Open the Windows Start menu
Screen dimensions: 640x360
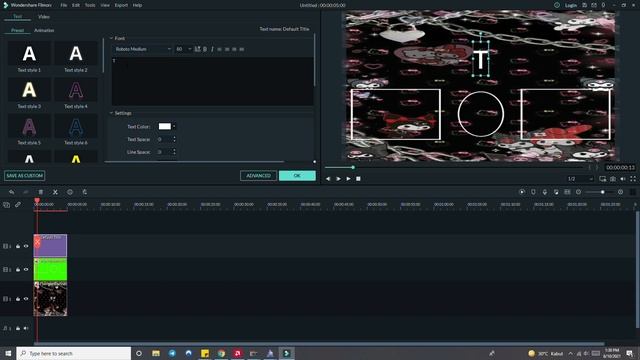pos(8,353)
